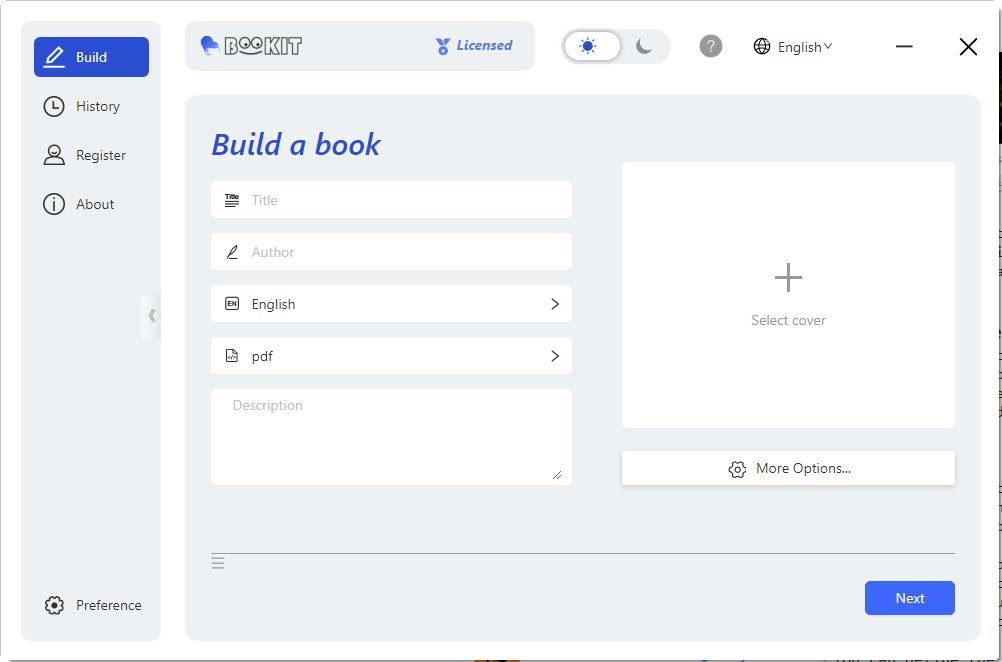This screenshot has width=1002, height=662.
Task: Click the Title field text icon
Action: pos(232,200)
